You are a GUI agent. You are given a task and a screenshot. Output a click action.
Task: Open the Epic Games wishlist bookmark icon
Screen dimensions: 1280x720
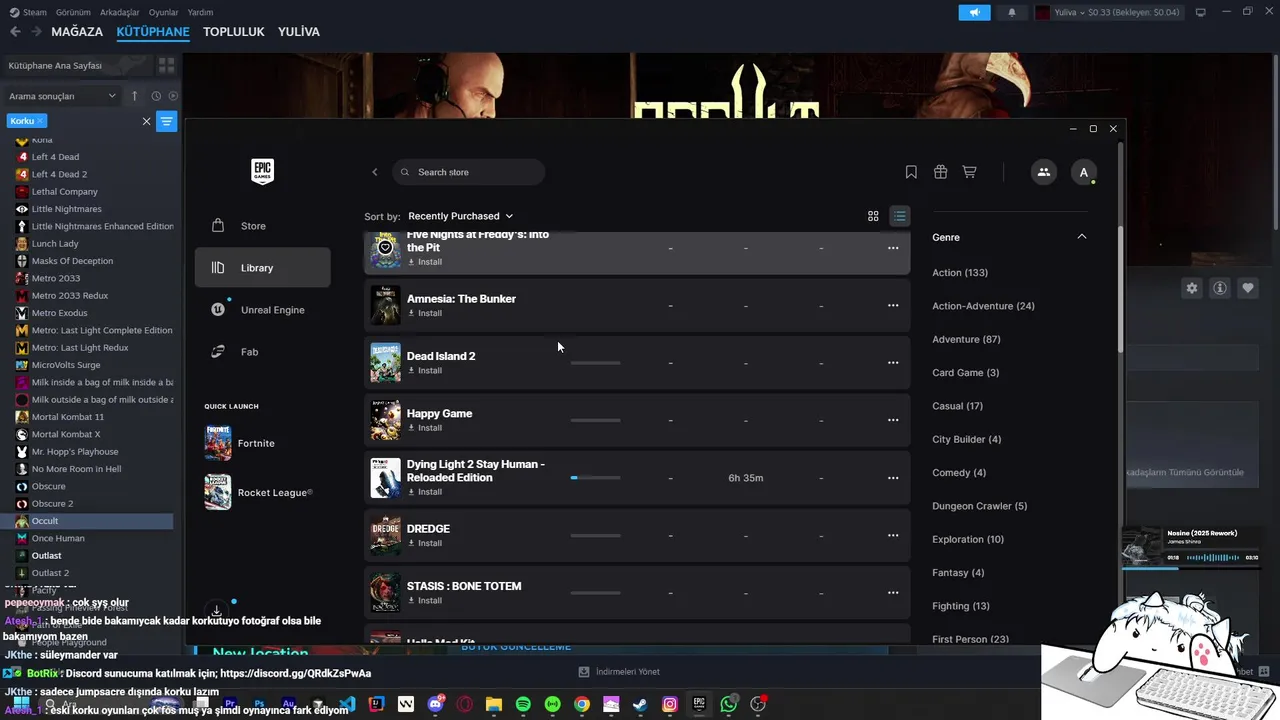(x=911, y=172)
